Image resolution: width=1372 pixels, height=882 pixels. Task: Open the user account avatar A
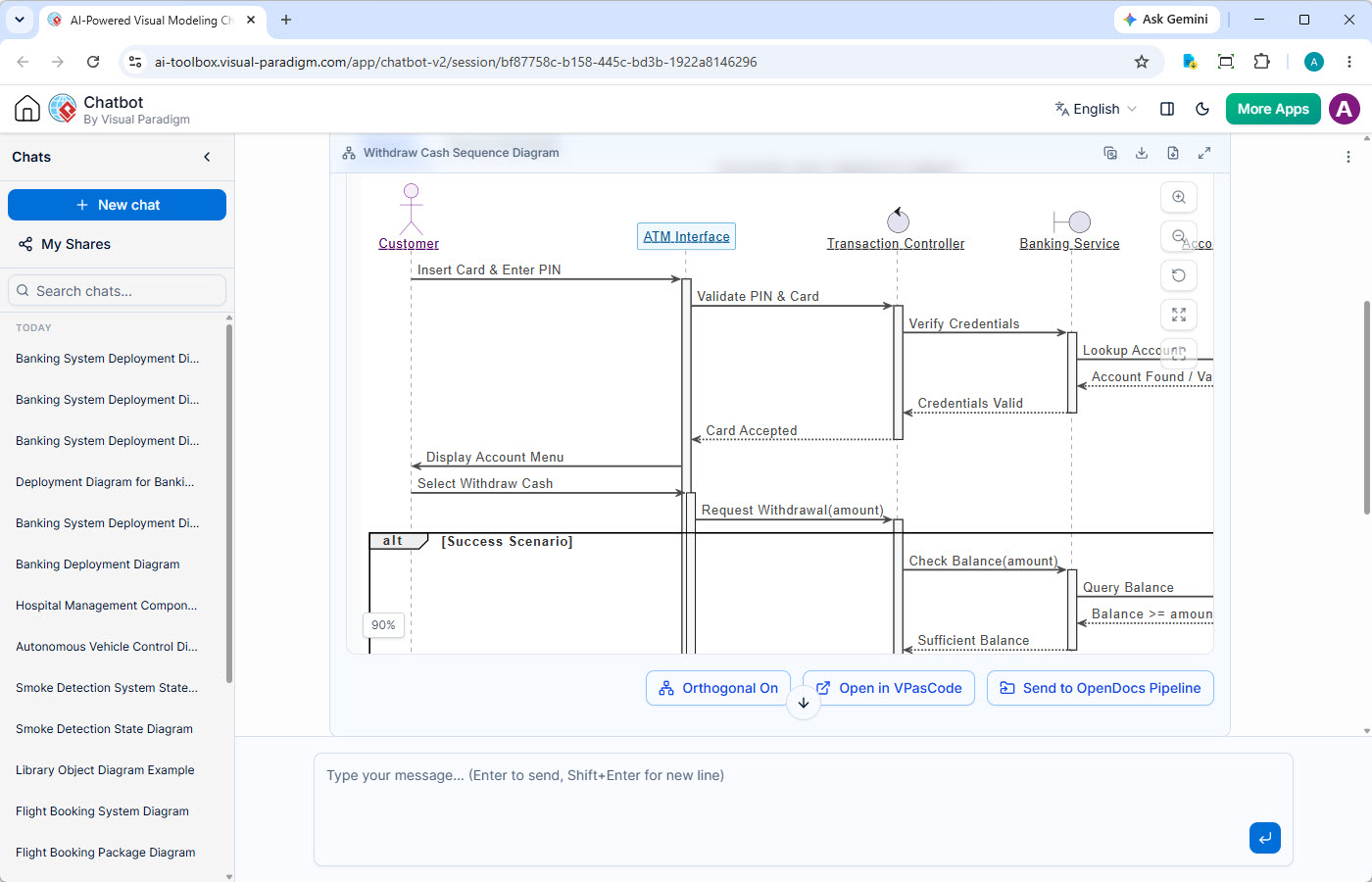pos(1345,109)
